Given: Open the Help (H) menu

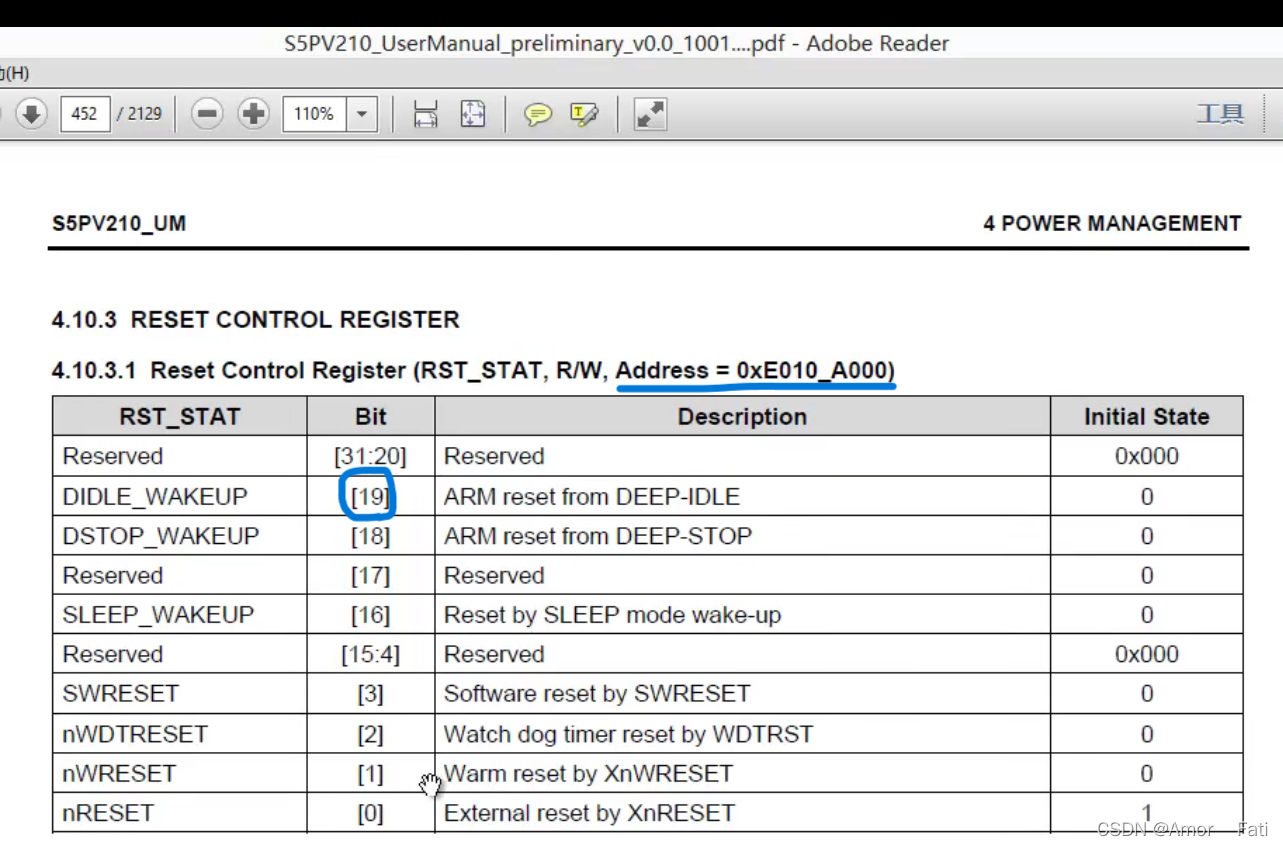Looking at the screenshot, I should tap(15, 73).
